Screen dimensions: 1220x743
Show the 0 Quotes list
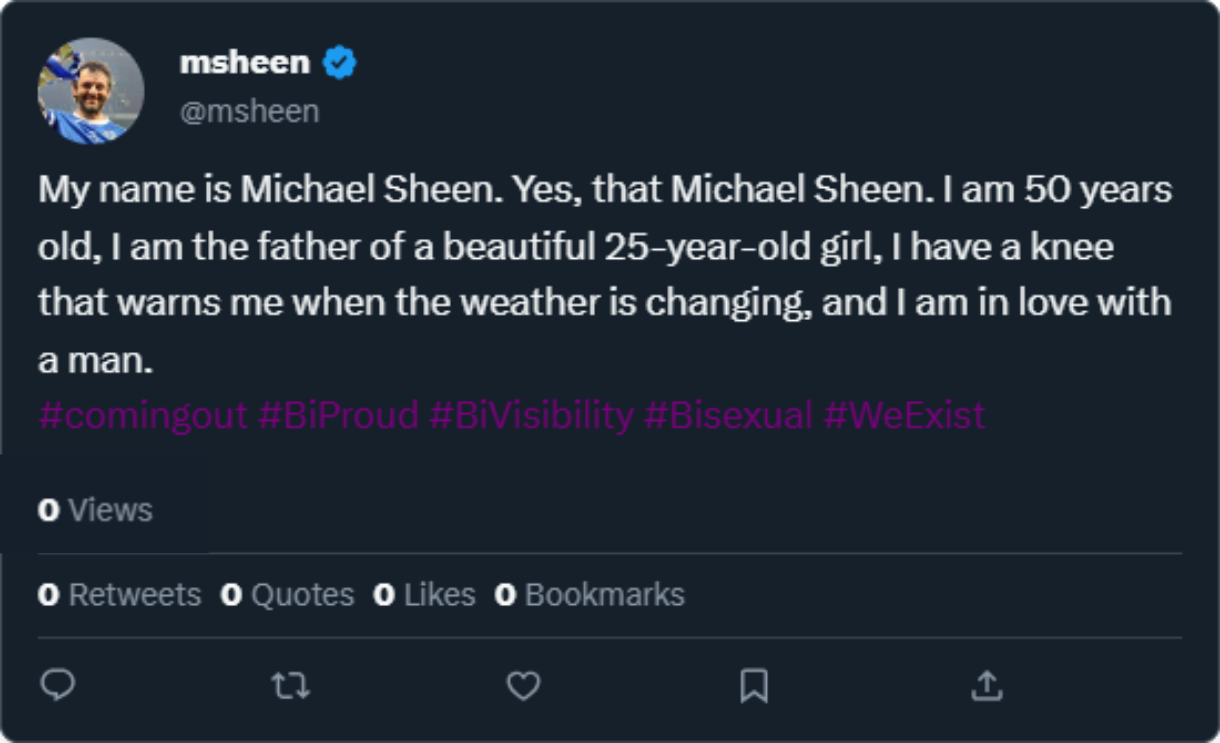click(288, 595)
